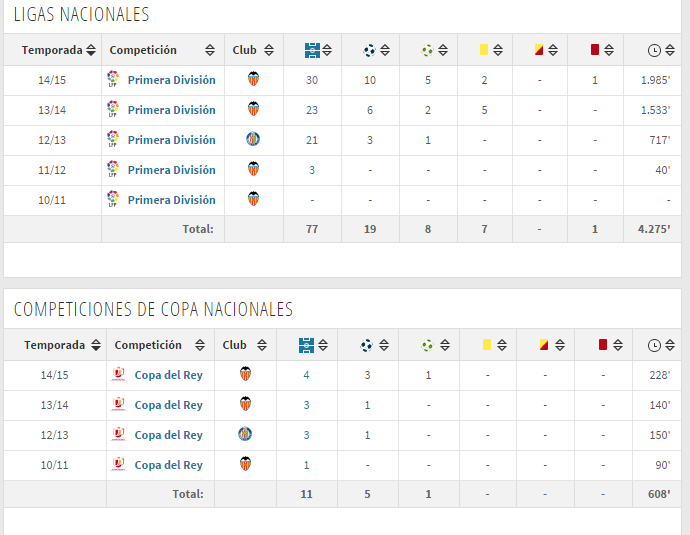Open Copa del Rey link for season 13/14
The height and width of the screenshot is (535, 690).
pos(169,405)
